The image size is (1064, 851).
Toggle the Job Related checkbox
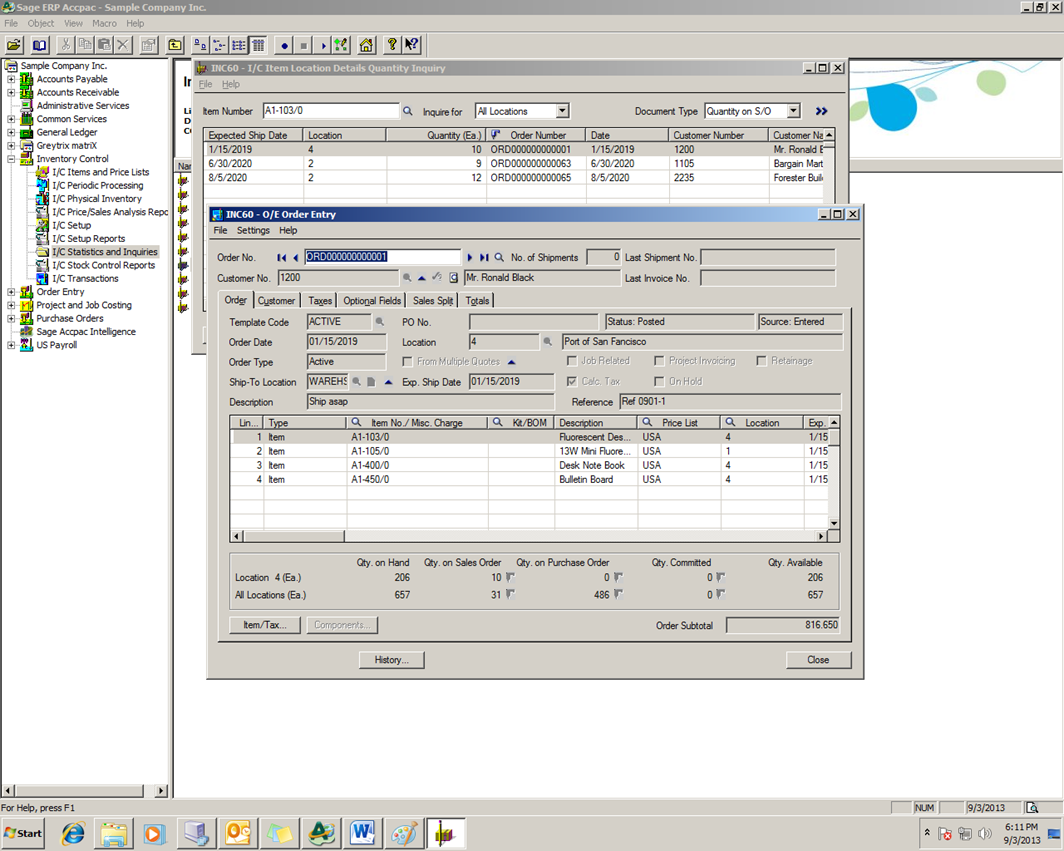tap(571, 361)
